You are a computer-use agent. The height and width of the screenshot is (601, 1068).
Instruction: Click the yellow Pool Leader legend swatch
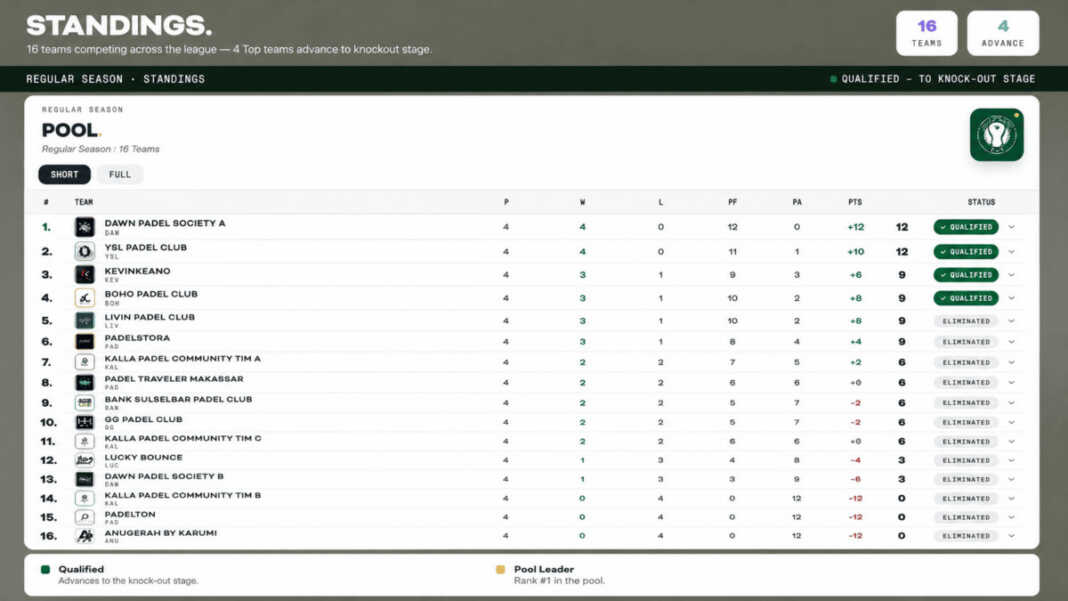click(501, 570)
